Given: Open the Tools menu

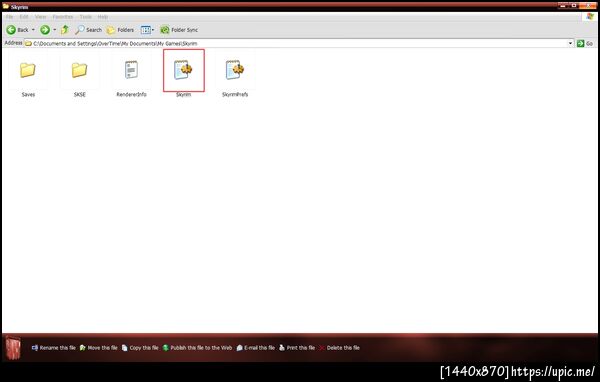Looking at the screenshot, I should click(85, 17).
